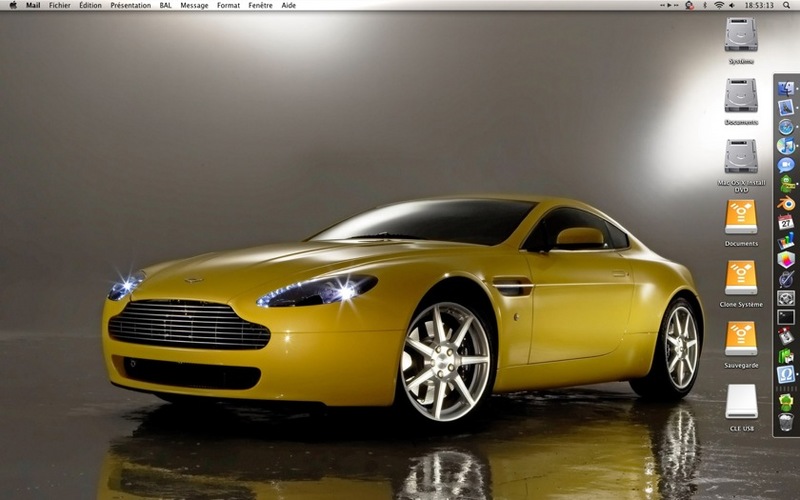The height and width of the screenshot is (500, 800).
Task: Open the Apple menu
Action: tap(13, 5)
